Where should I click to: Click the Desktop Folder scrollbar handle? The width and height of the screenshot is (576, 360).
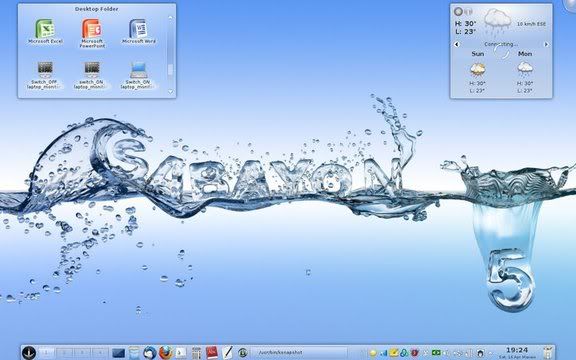click(x=170, y=69)
